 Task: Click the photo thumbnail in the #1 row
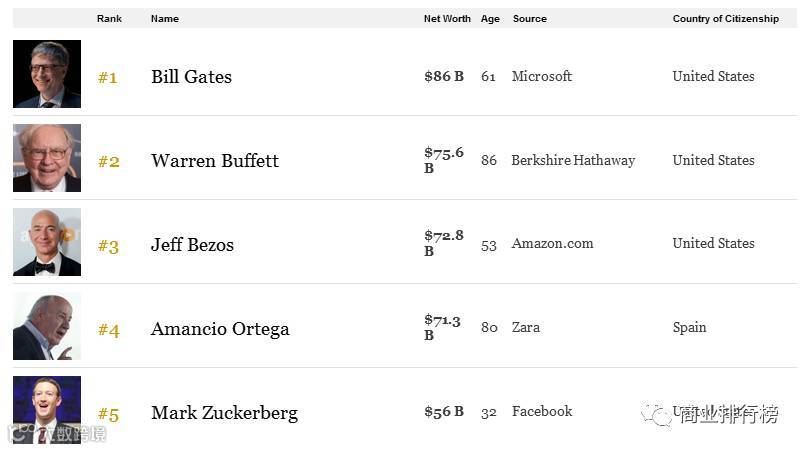tap(47, 74)
